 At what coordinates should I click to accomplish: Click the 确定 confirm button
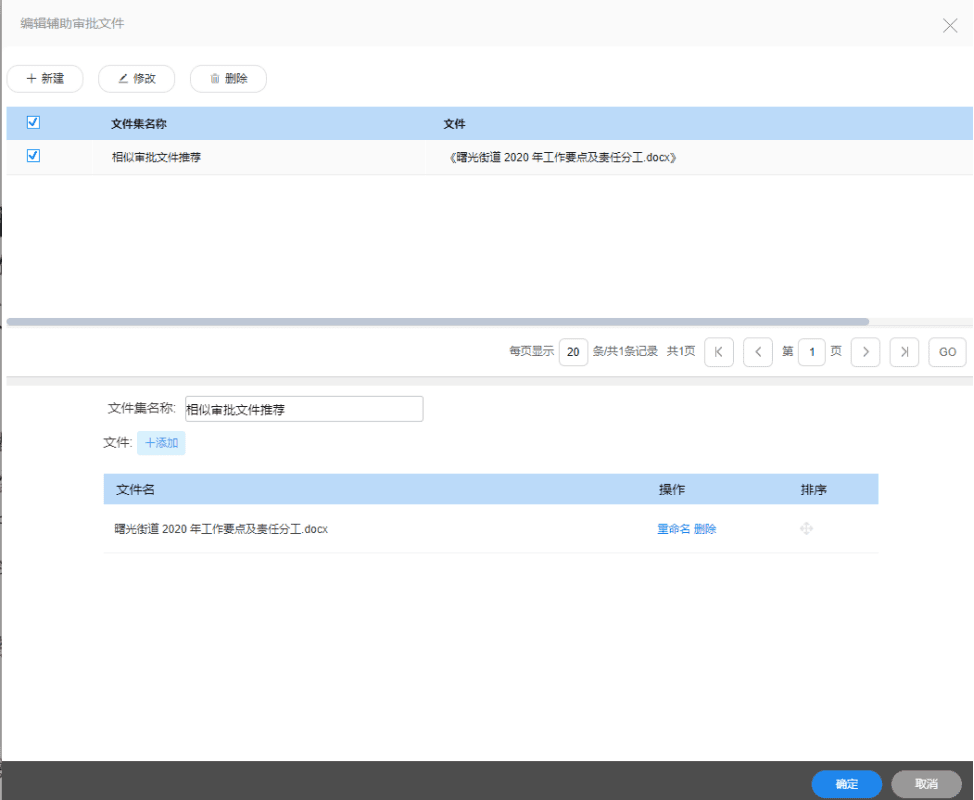[x=847, y=784]
